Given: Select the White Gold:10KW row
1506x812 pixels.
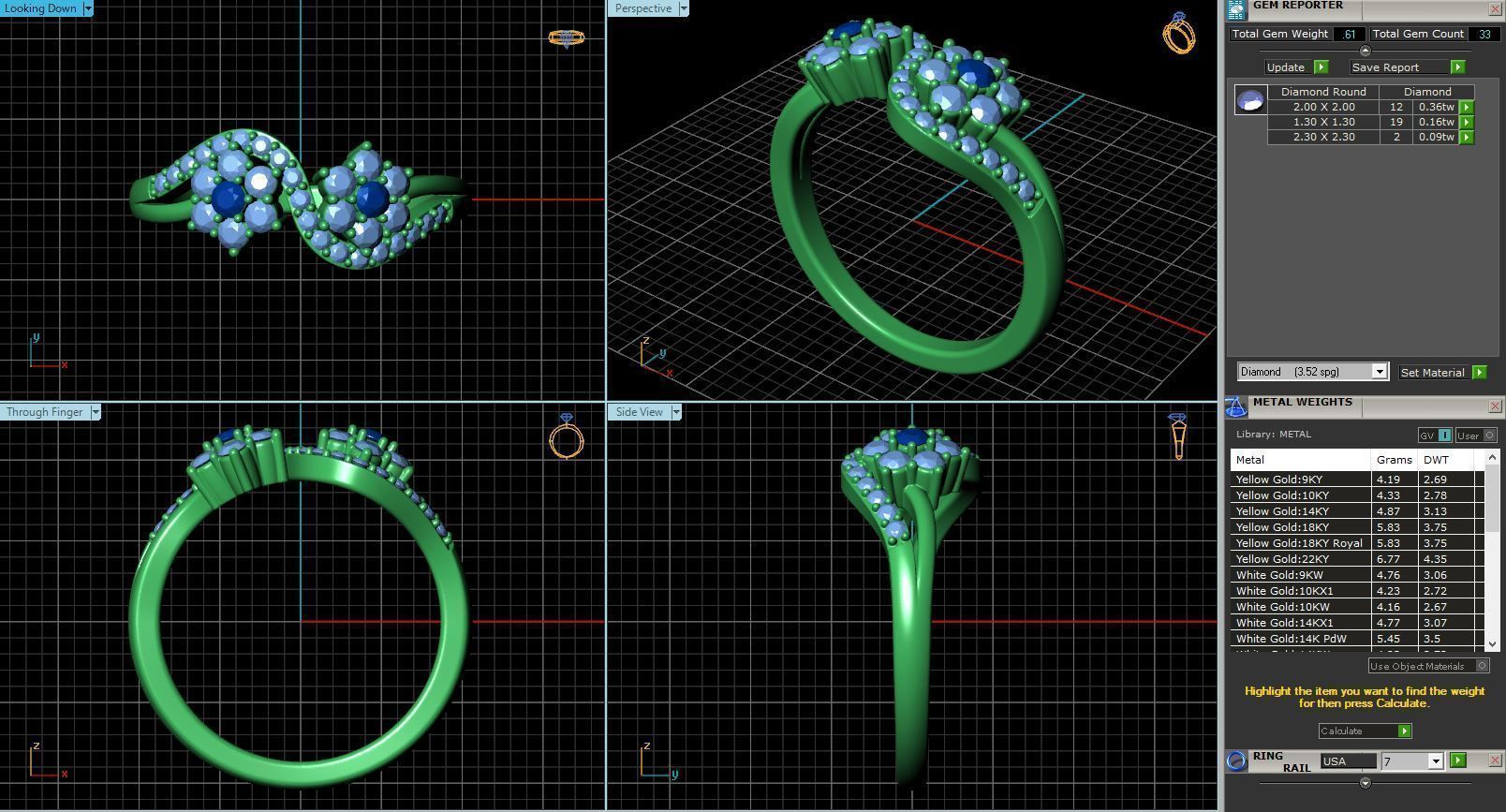Looking at the screenshot, I should [1357, 607].
